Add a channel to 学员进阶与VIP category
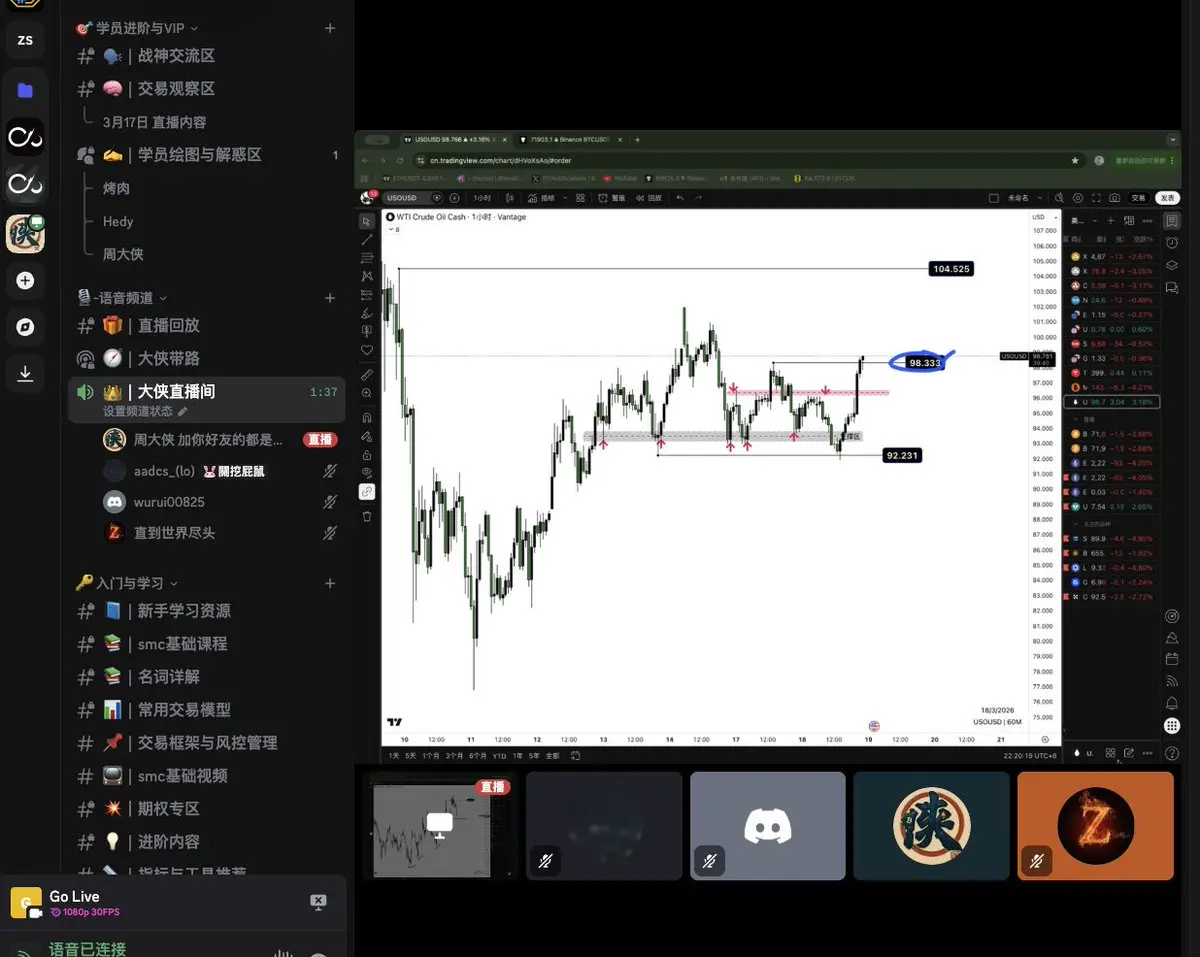The image size is (1200, 957). tap(330, 28)
